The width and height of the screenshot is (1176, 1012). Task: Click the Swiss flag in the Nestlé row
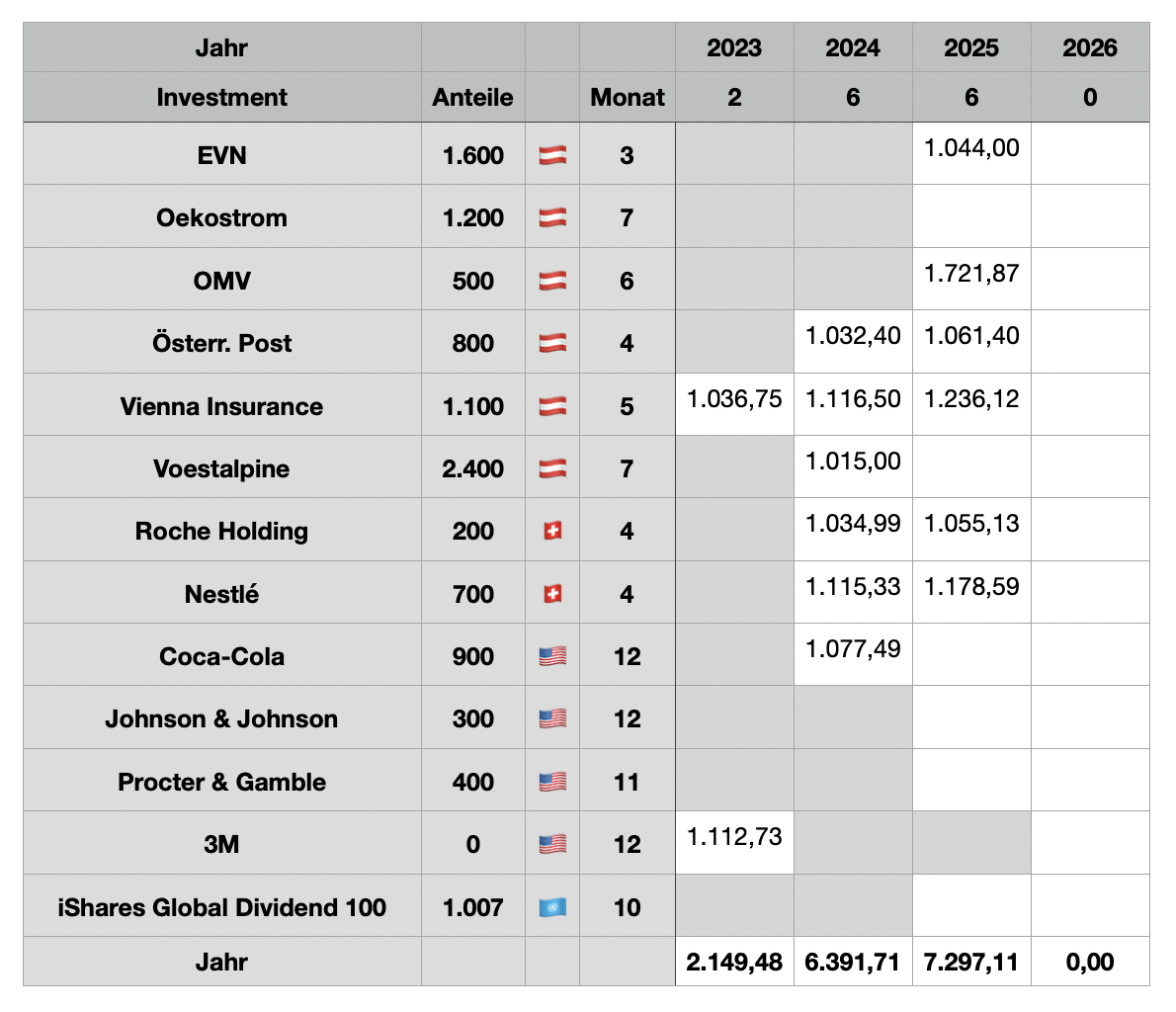(552, 594)
